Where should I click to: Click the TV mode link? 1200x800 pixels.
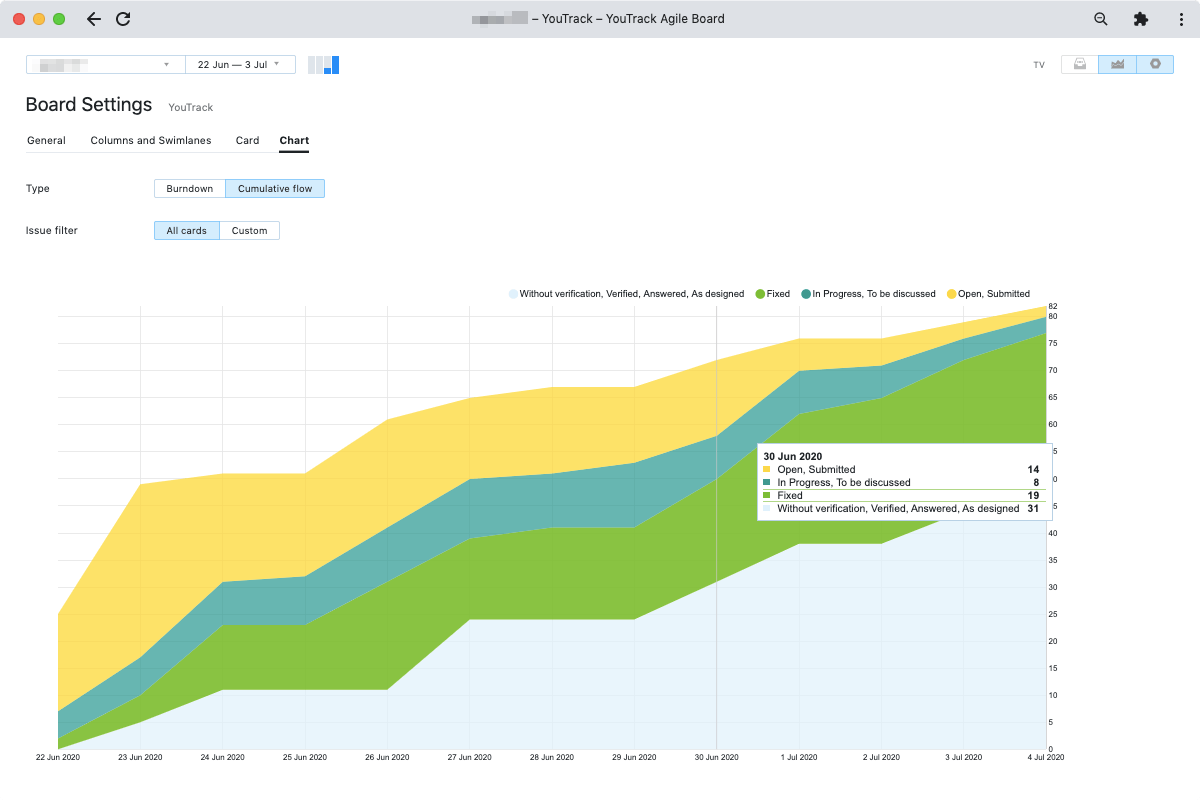(1039, 65)
